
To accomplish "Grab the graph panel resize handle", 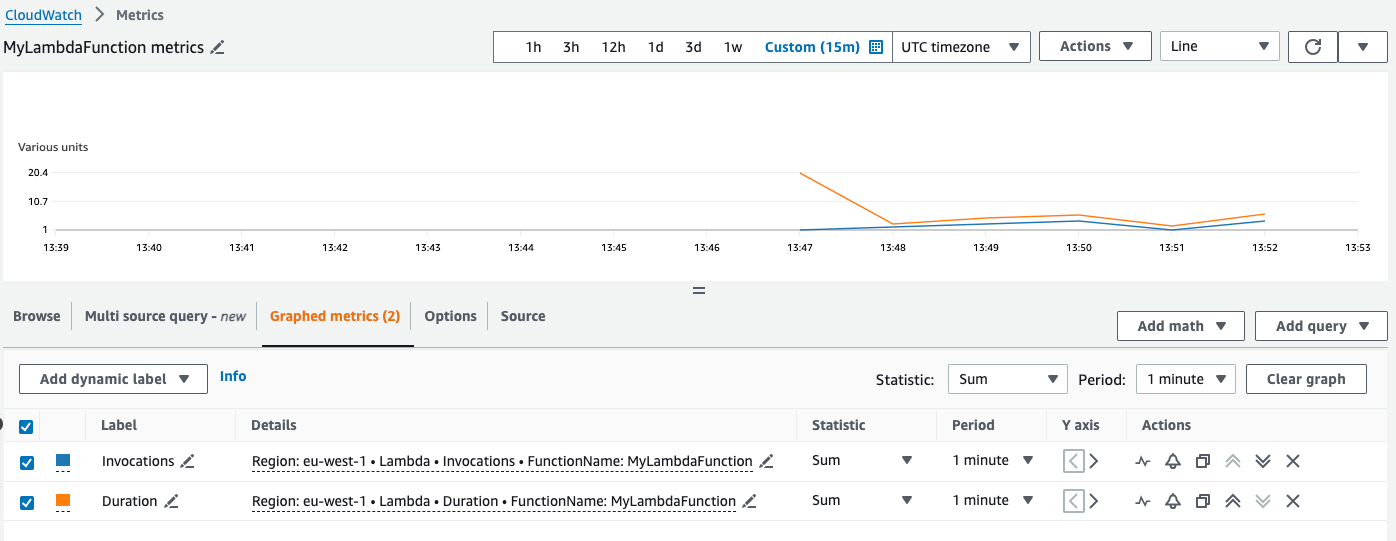I will (699, 291).
